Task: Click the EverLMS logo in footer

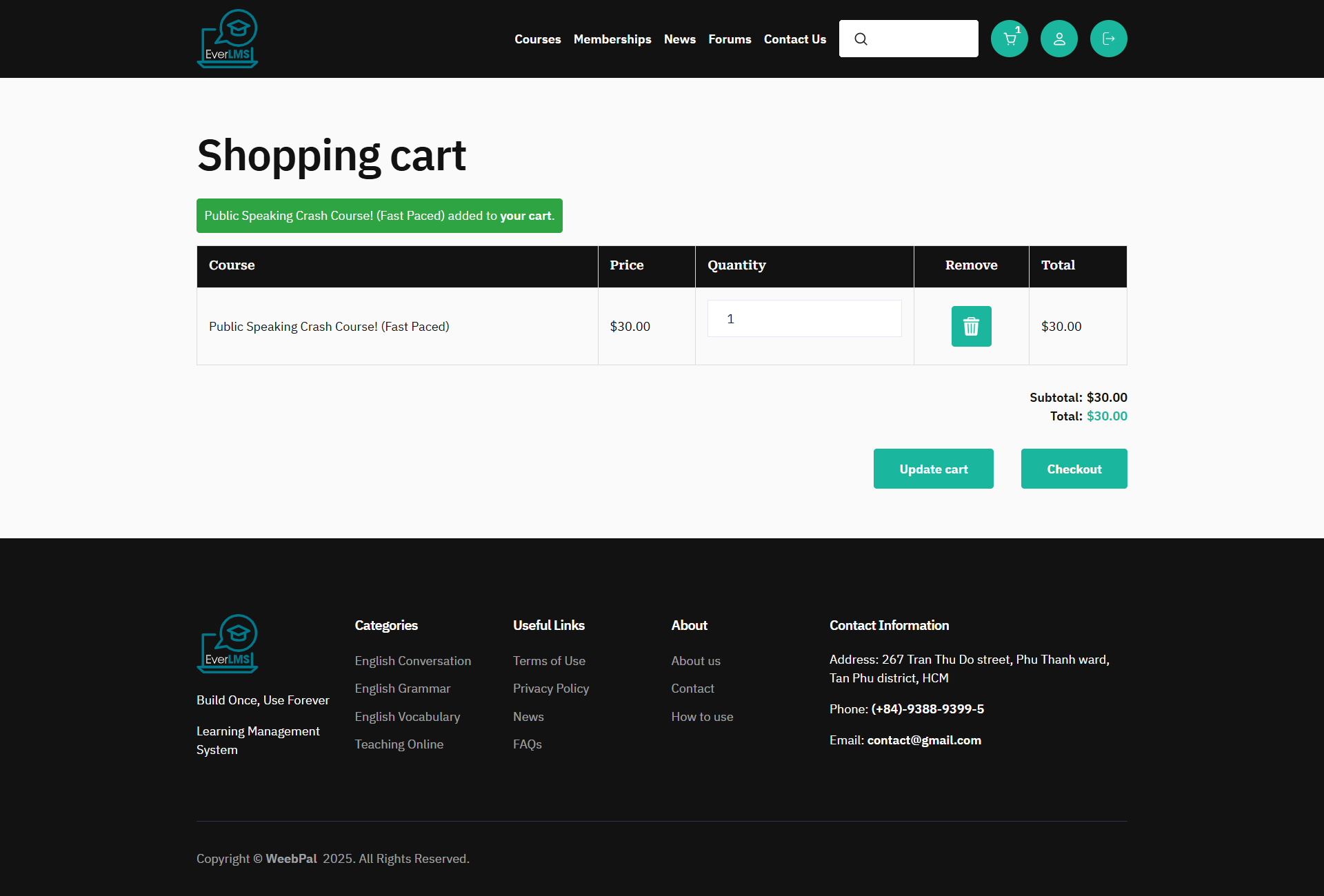Action: pos(228,643)
